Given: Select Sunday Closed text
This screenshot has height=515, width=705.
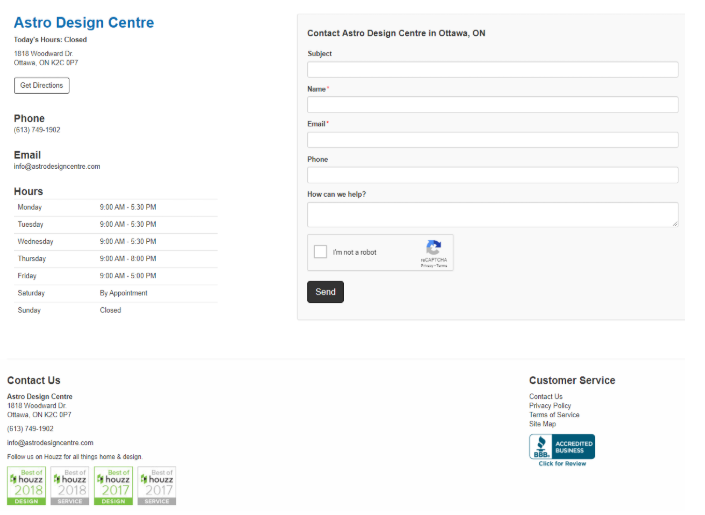Looking at the screenshot, I should [111, 310].
